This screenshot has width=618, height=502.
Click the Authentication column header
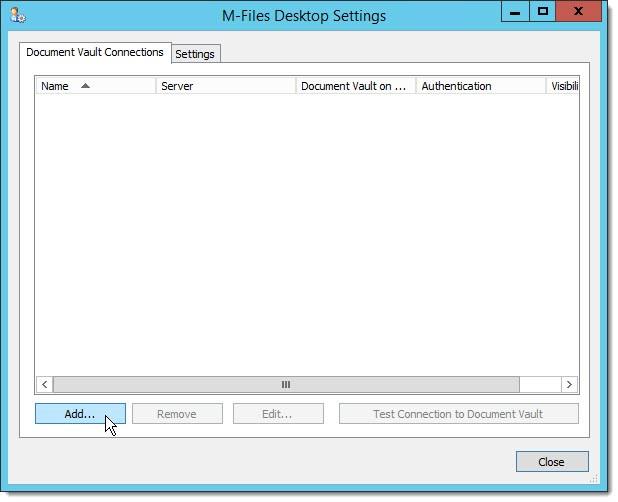481,86
